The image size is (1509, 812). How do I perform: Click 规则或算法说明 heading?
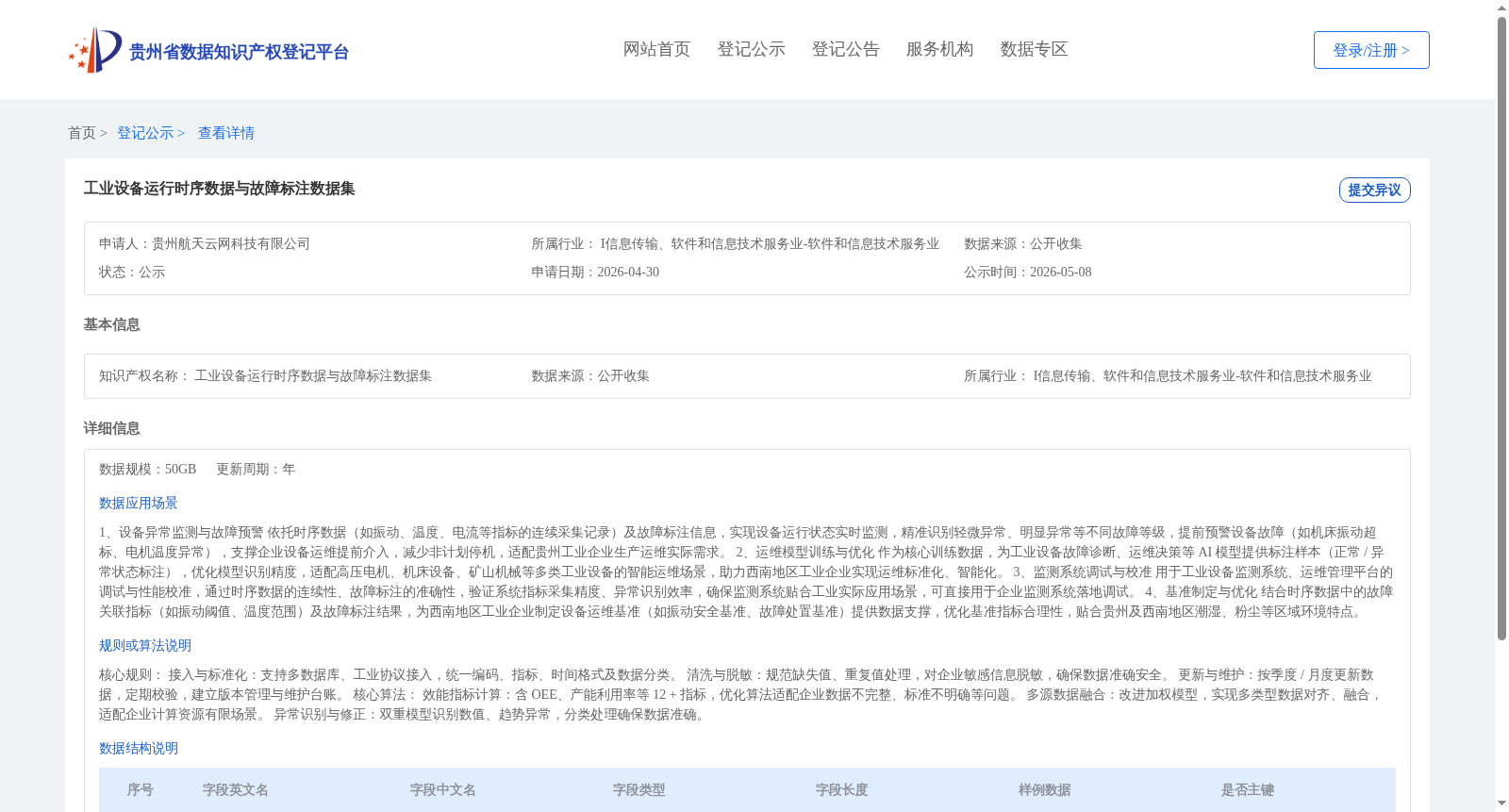tap(145, 645)
